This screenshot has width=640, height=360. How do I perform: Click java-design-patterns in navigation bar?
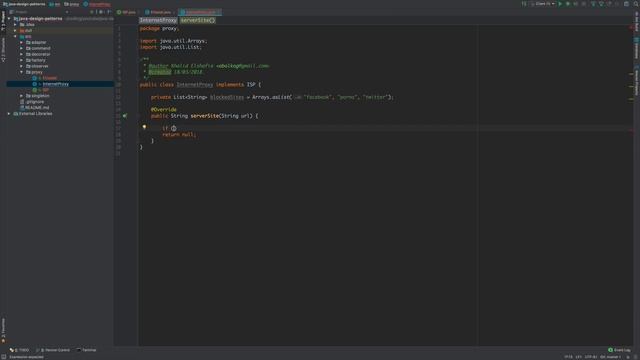pyautogui.click(x=24, y=4)
